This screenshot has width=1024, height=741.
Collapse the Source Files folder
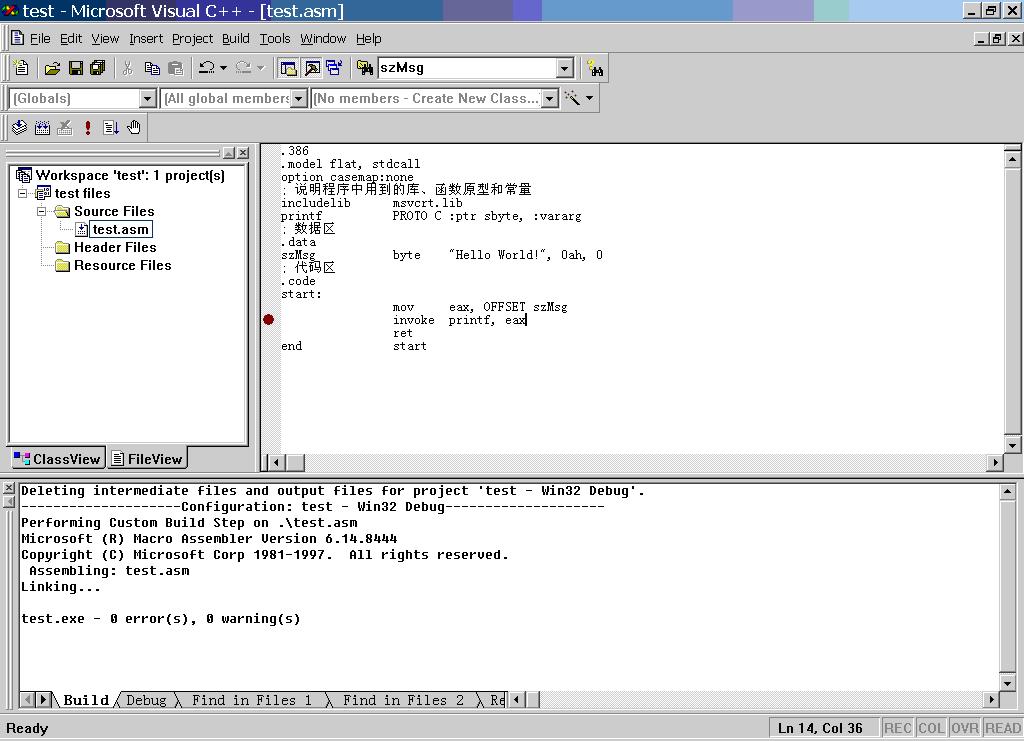pyautogui.click(x=41, y=212)
